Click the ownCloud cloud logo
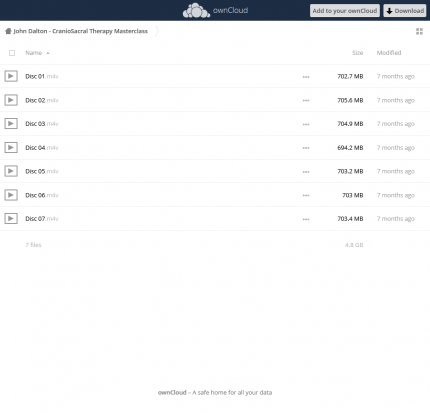The height and width of the screenshot is (413, 430). point(196,10)
